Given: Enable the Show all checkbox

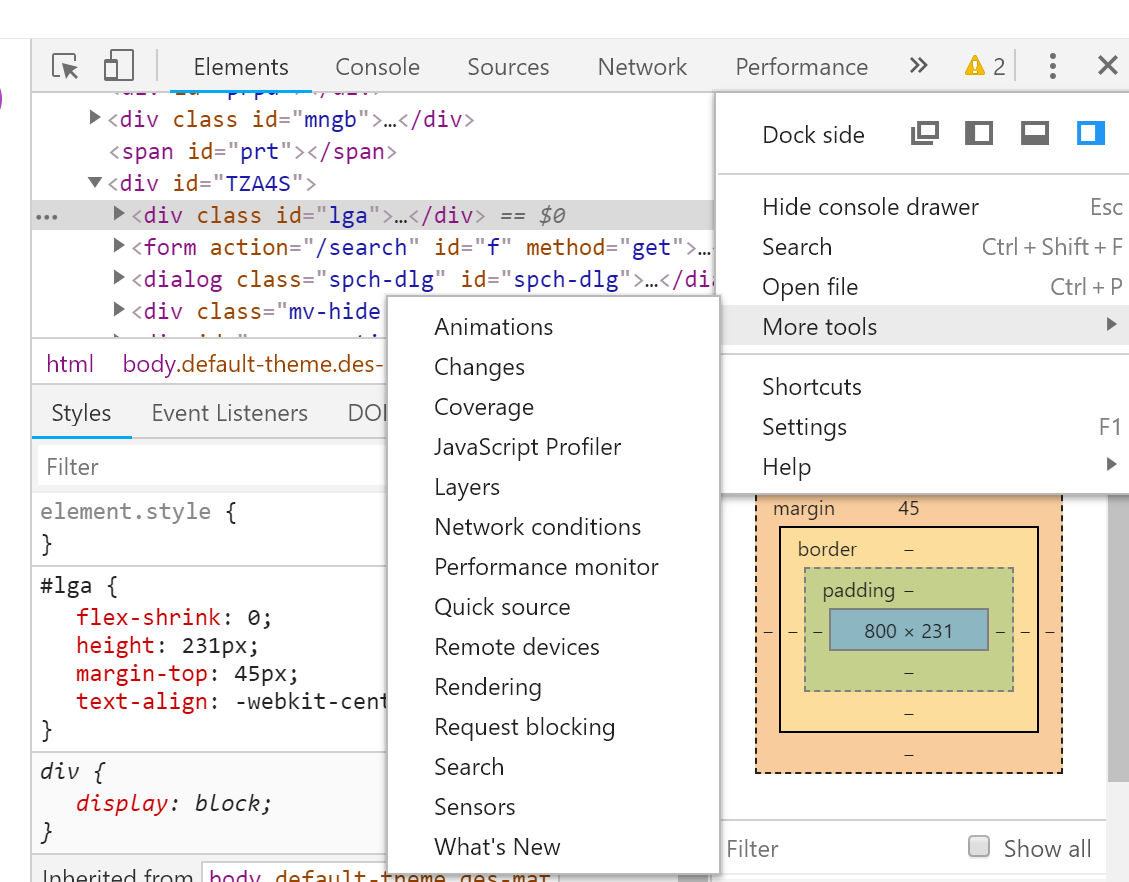Looking at the screenshot, I should (x=979, y=848).
